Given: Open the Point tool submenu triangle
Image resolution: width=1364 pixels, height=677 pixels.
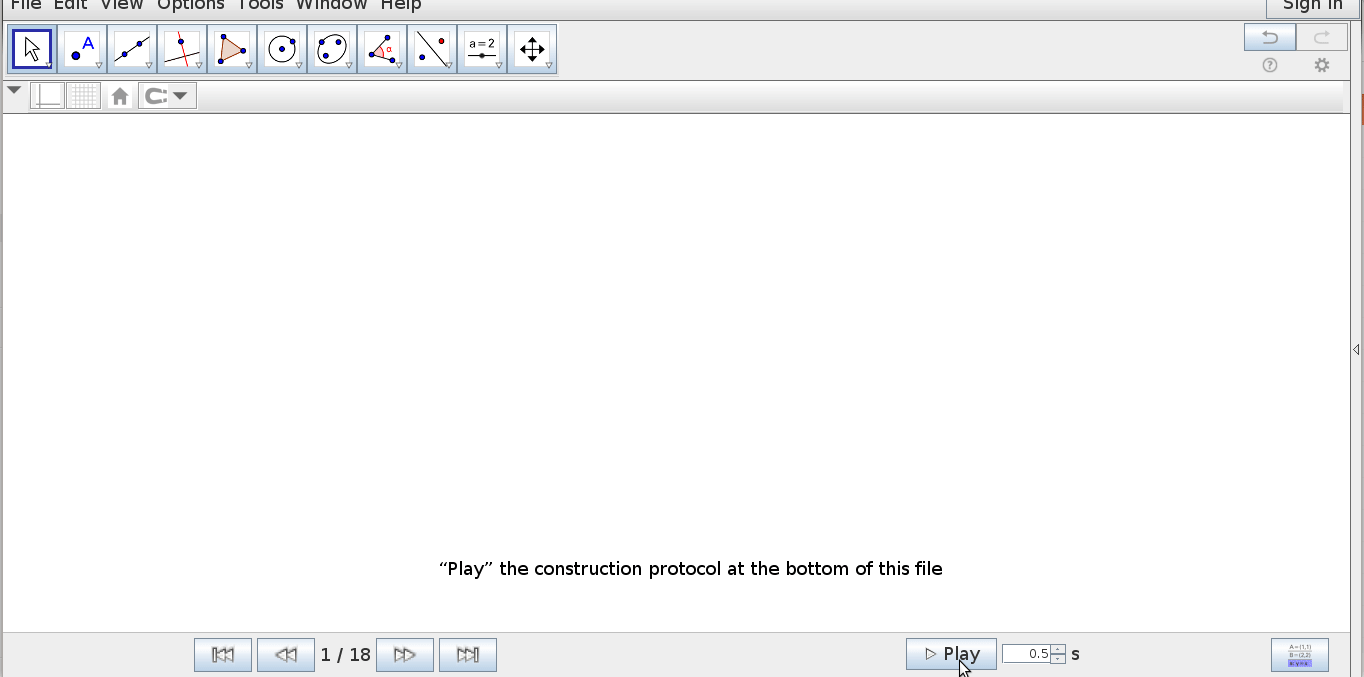Looking at the screenshot, I should tap(99, 66).
